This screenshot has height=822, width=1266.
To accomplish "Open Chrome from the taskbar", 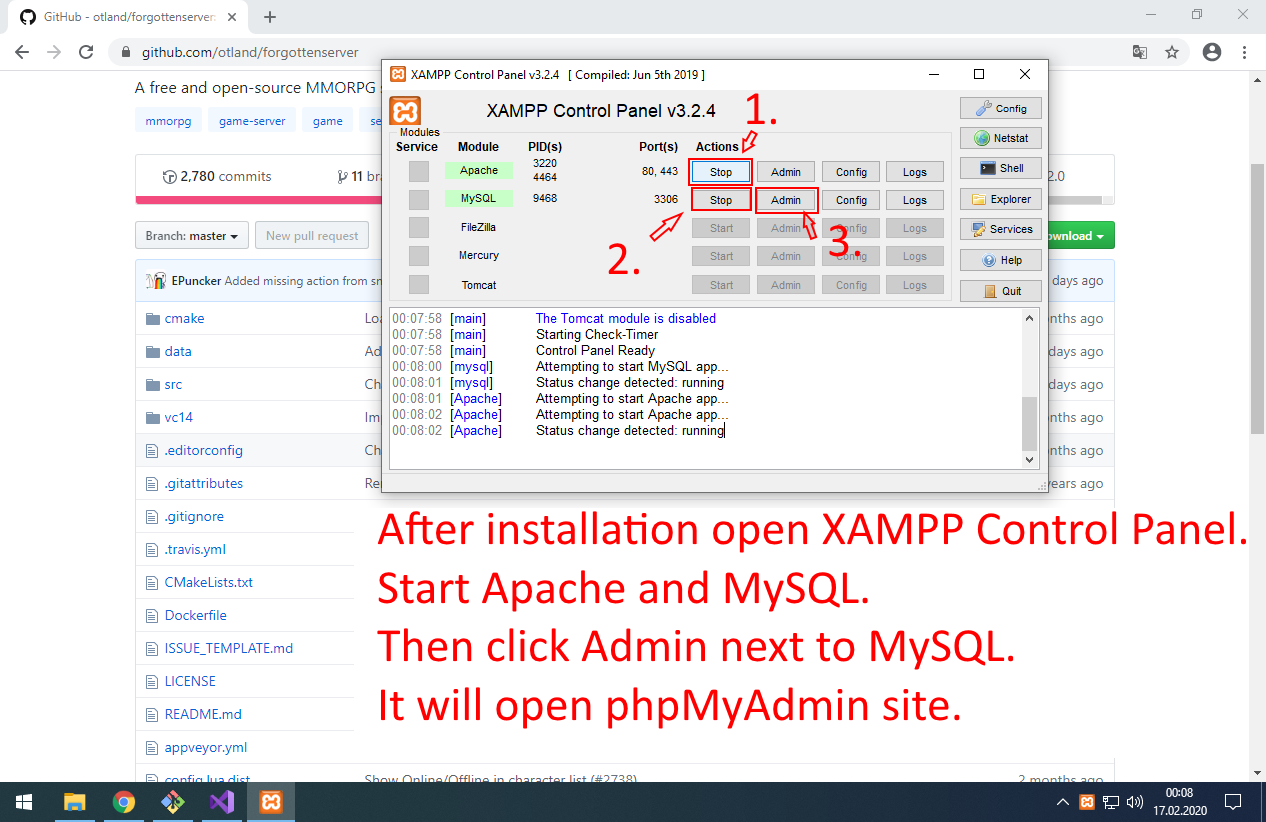I will pyautogui.click(x=123, y=802).
